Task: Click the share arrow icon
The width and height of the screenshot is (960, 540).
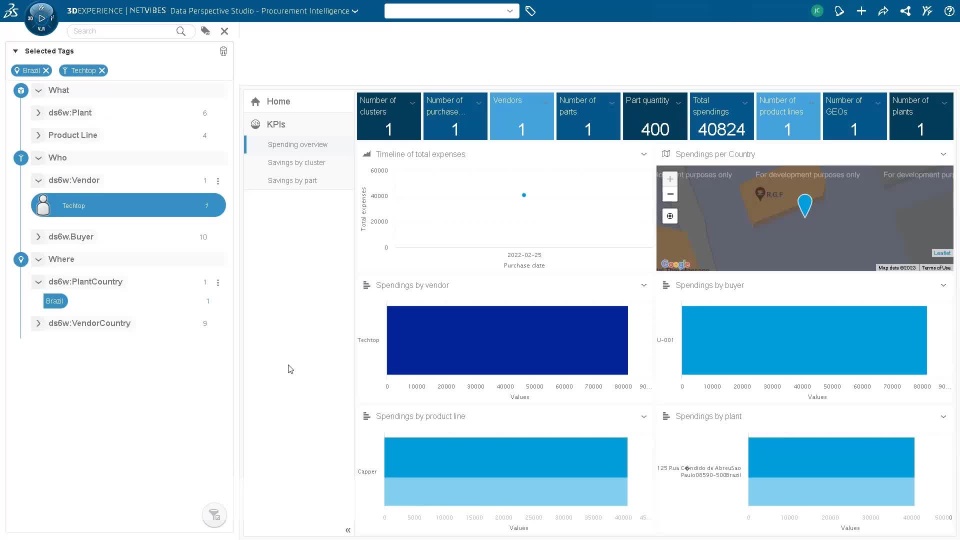Action: (x=883, y=11)
